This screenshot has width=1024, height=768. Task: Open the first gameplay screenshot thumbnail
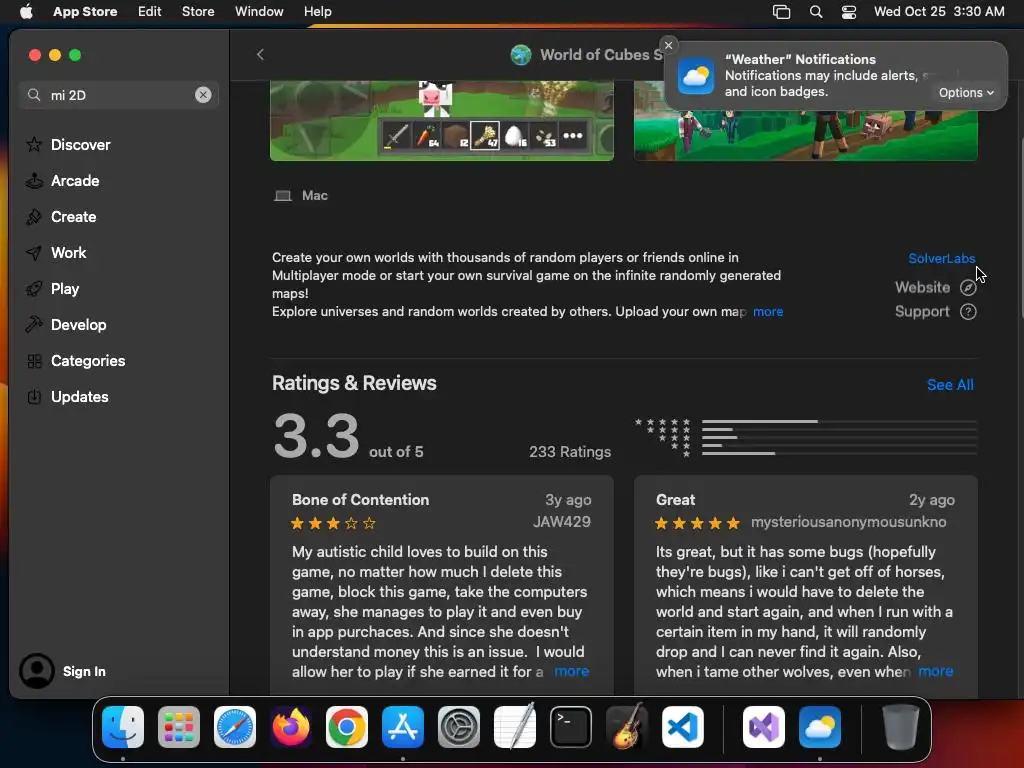point(442,121)
